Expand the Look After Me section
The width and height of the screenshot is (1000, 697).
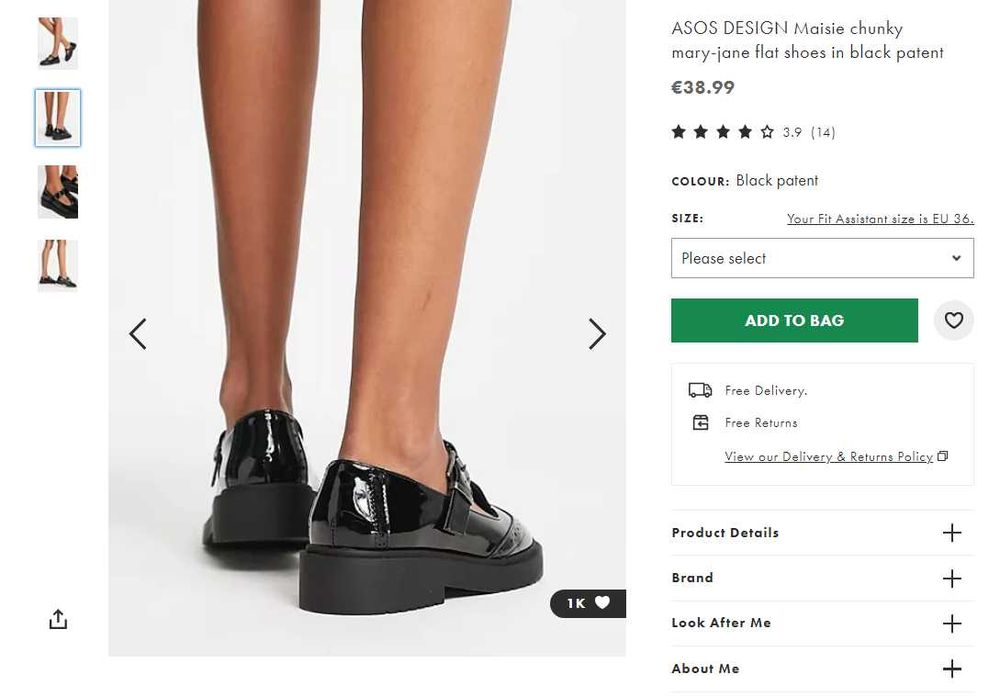pyautogui.click(x=952, y=623)
